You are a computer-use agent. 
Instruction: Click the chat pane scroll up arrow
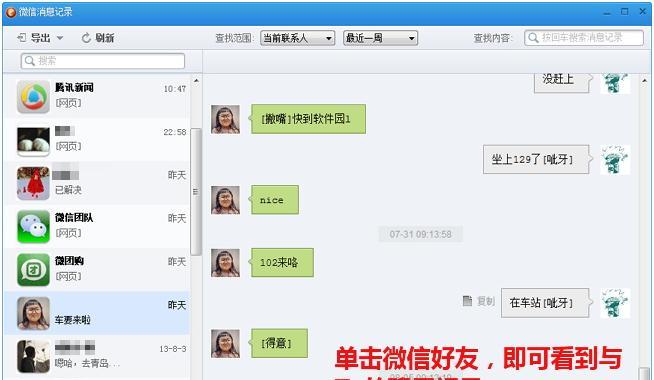tap(645, 80)
